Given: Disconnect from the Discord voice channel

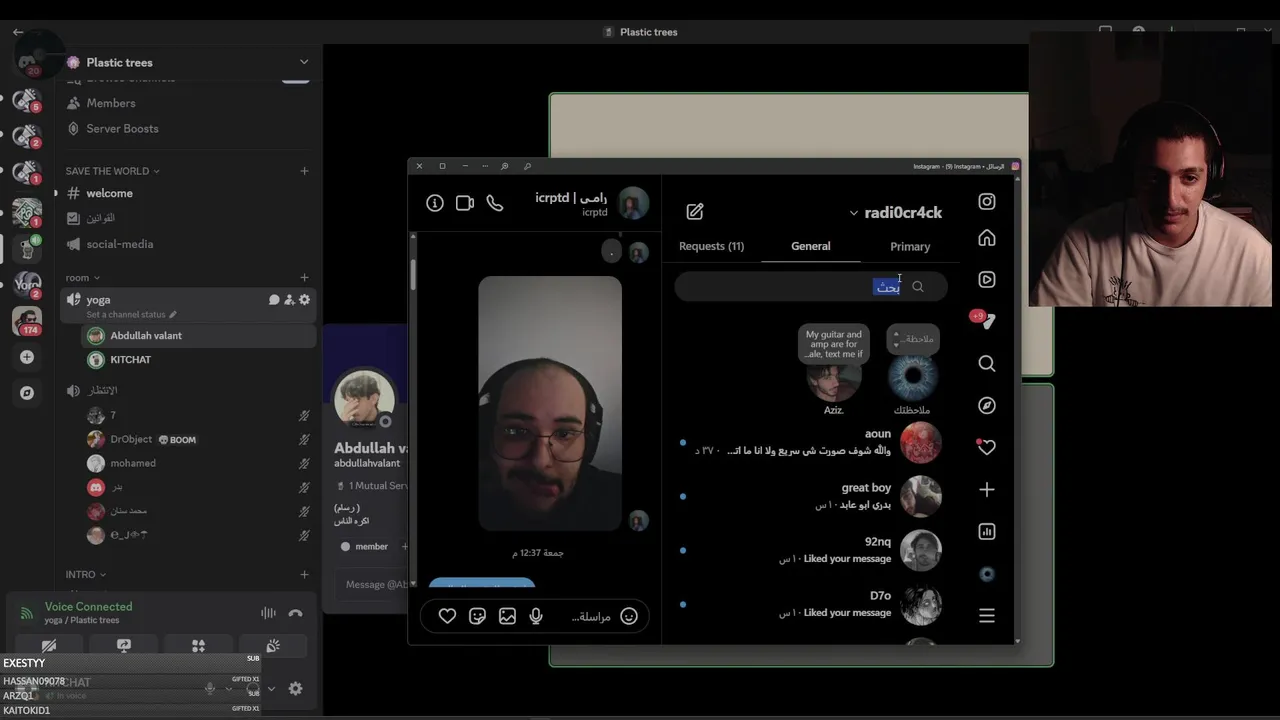Looking at the screenshot, I should [295, 613].
